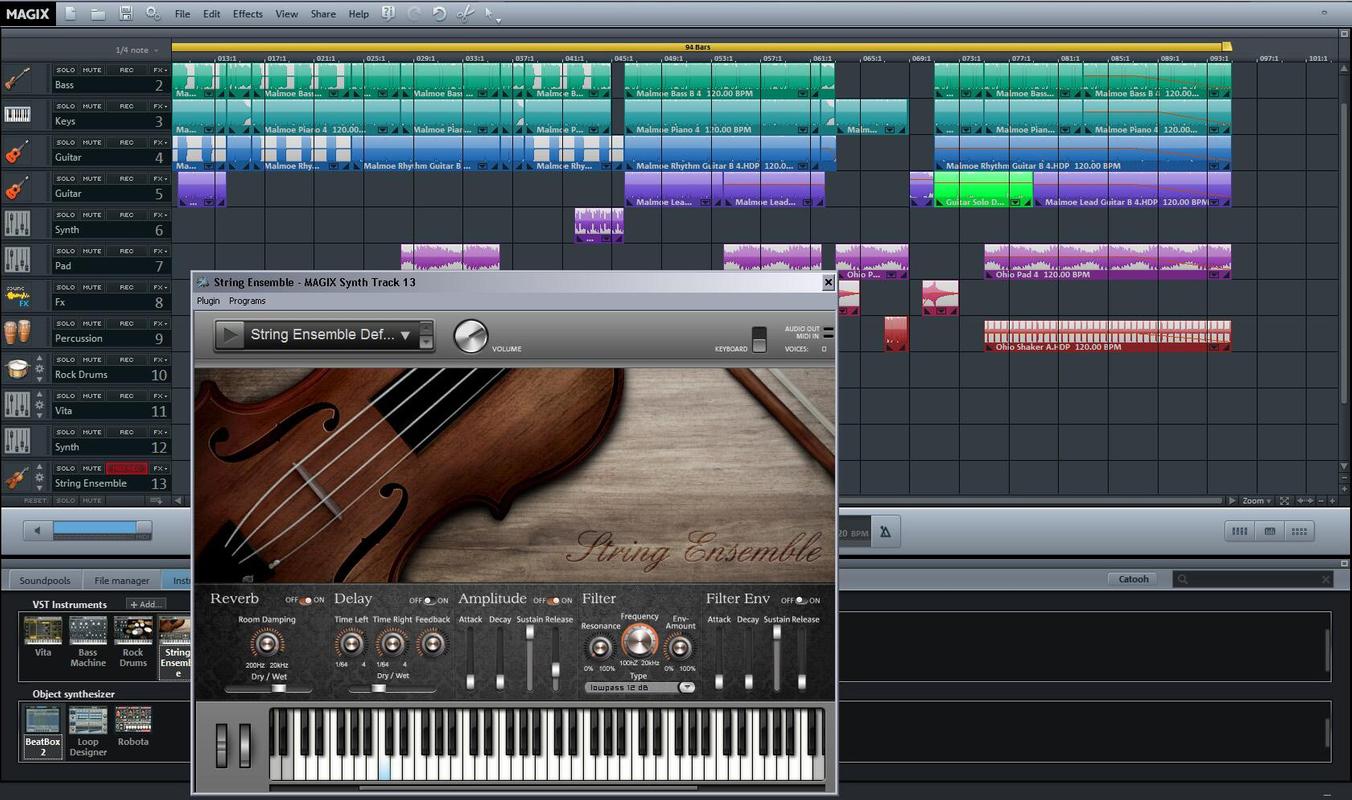Open Rock Drums track gear settings
Viewport: 1352px width, 800px height.
(x=40, y=371)
